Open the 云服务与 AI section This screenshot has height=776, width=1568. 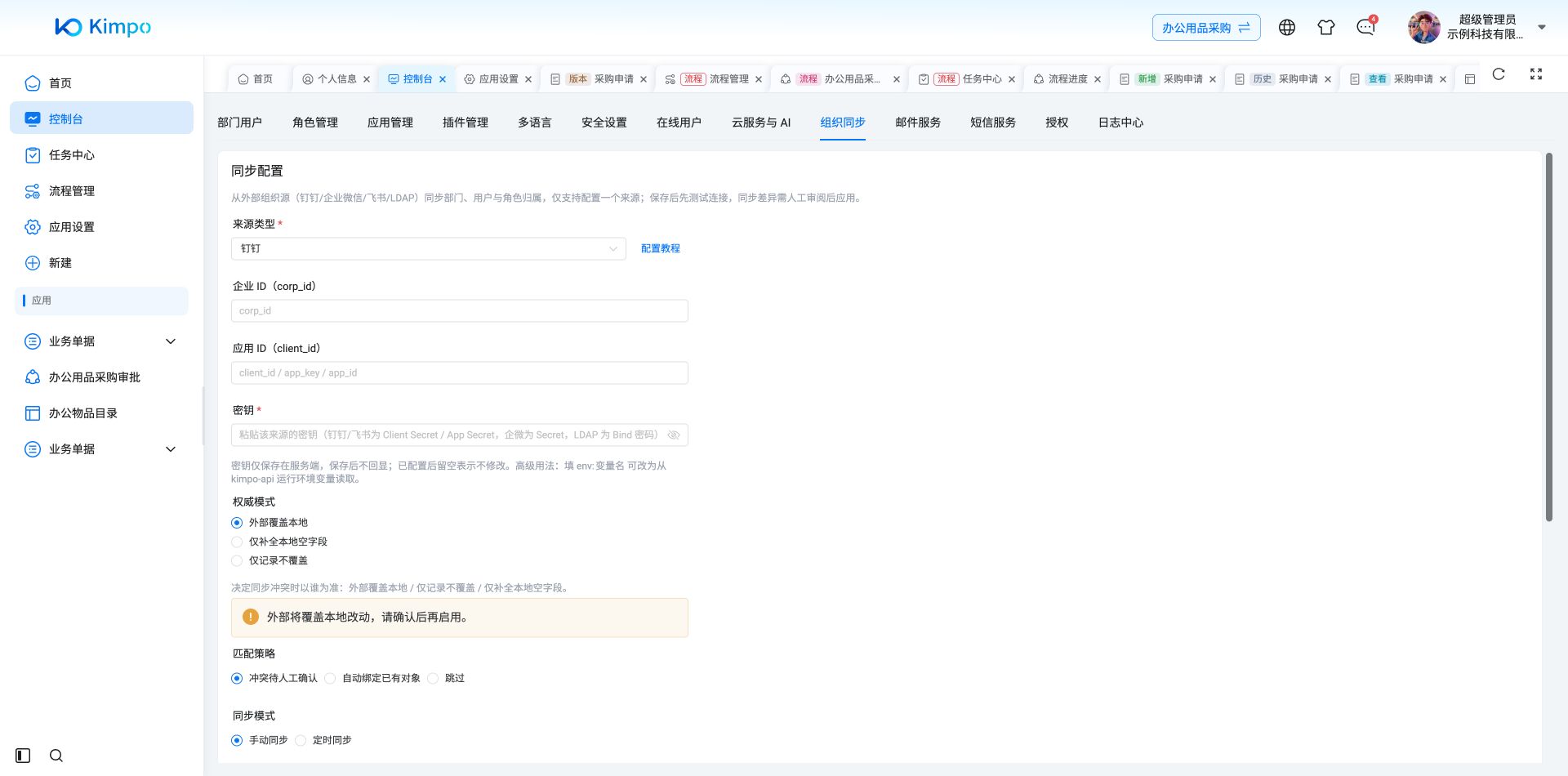(x=761, y=123)
